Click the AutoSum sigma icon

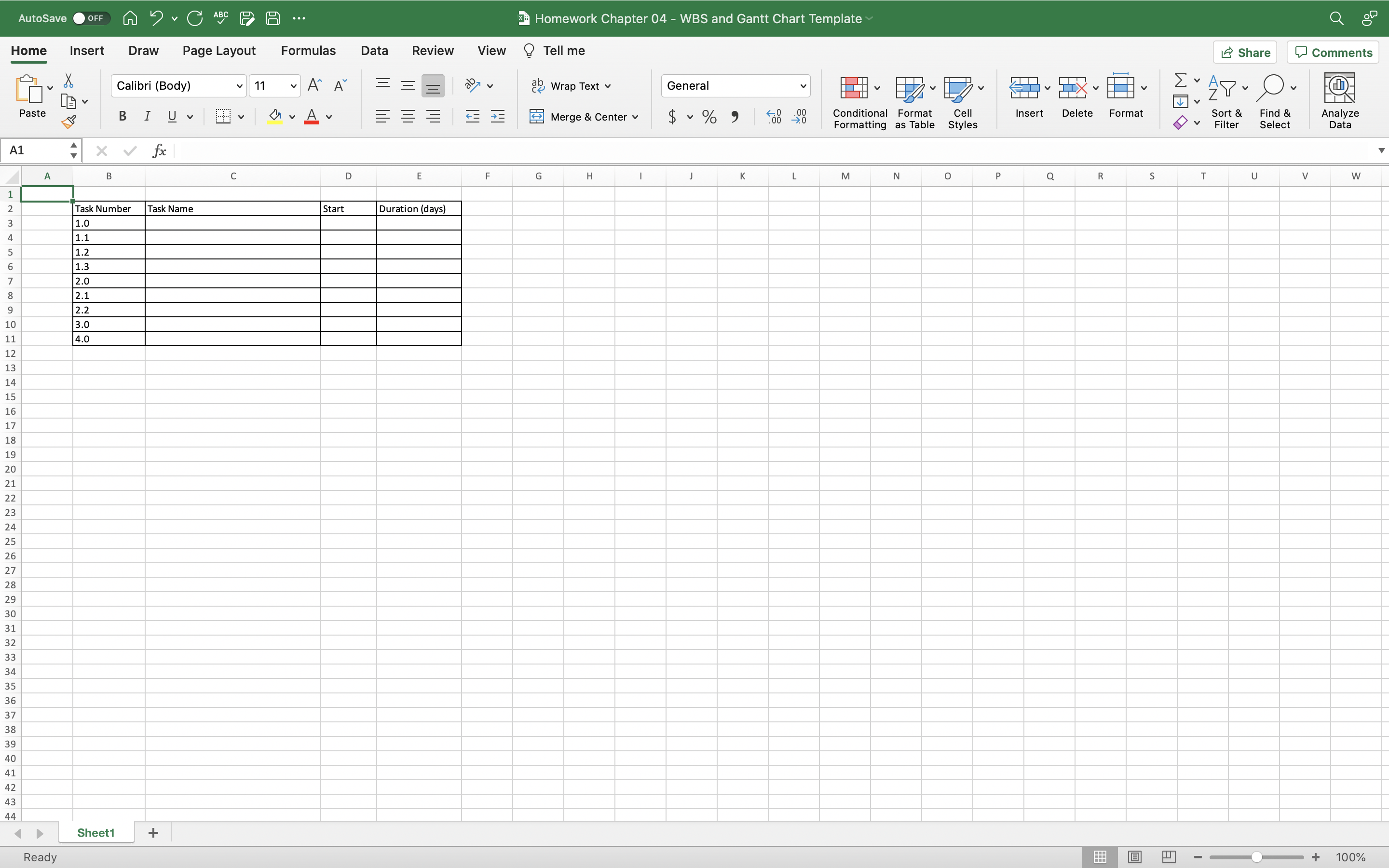pyautogui.click(x=1180, y=80)
